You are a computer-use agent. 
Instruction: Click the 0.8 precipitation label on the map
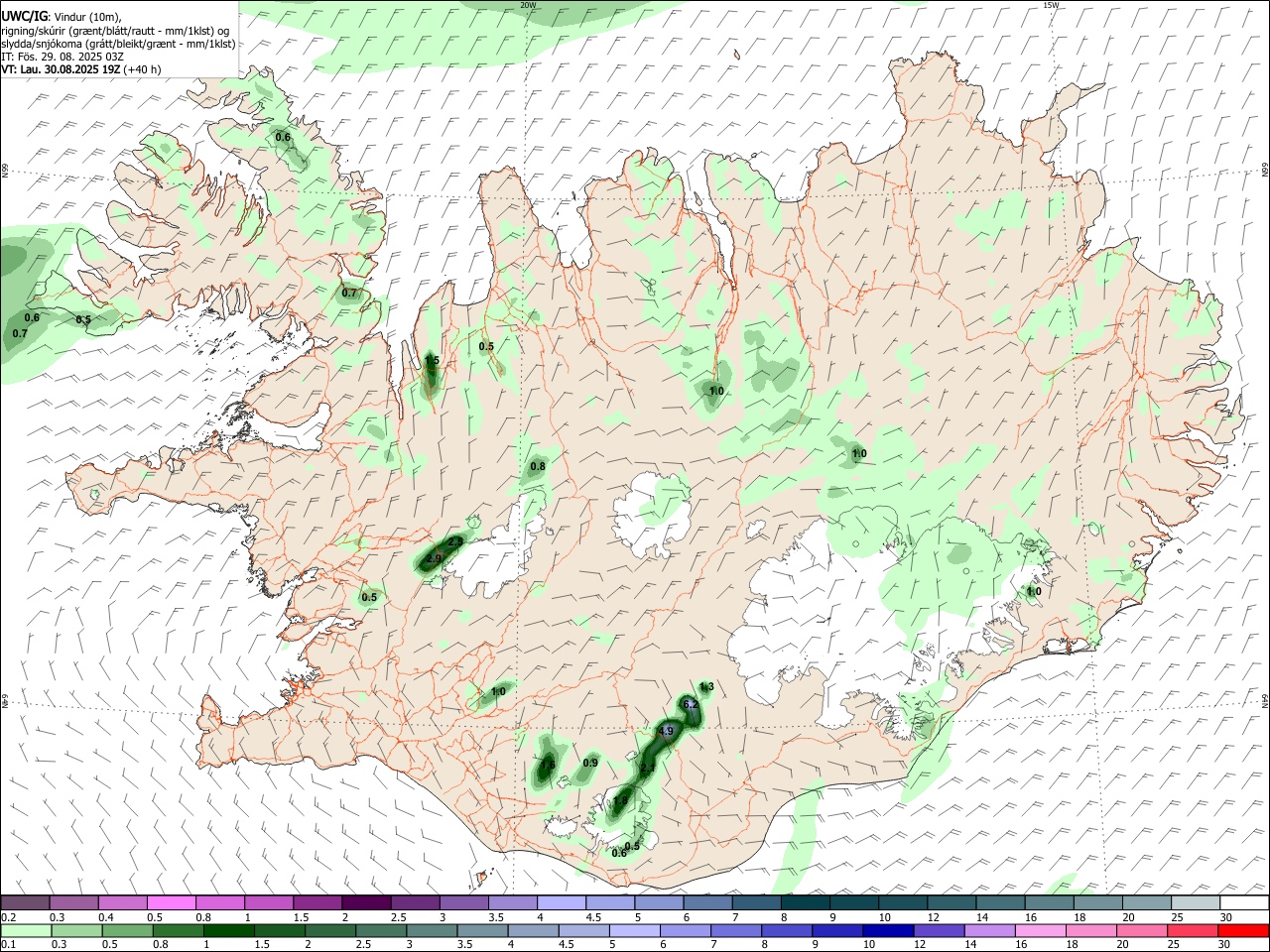(538, 466)
